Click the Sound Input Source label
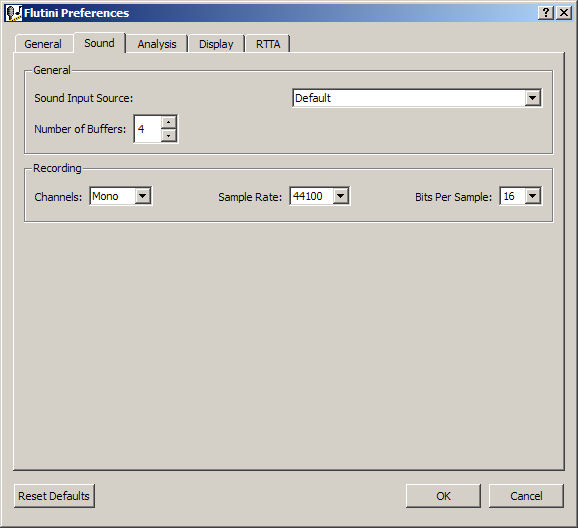This screenshot has width=578, height=528. pyautogui.click(x=84, y=98)
